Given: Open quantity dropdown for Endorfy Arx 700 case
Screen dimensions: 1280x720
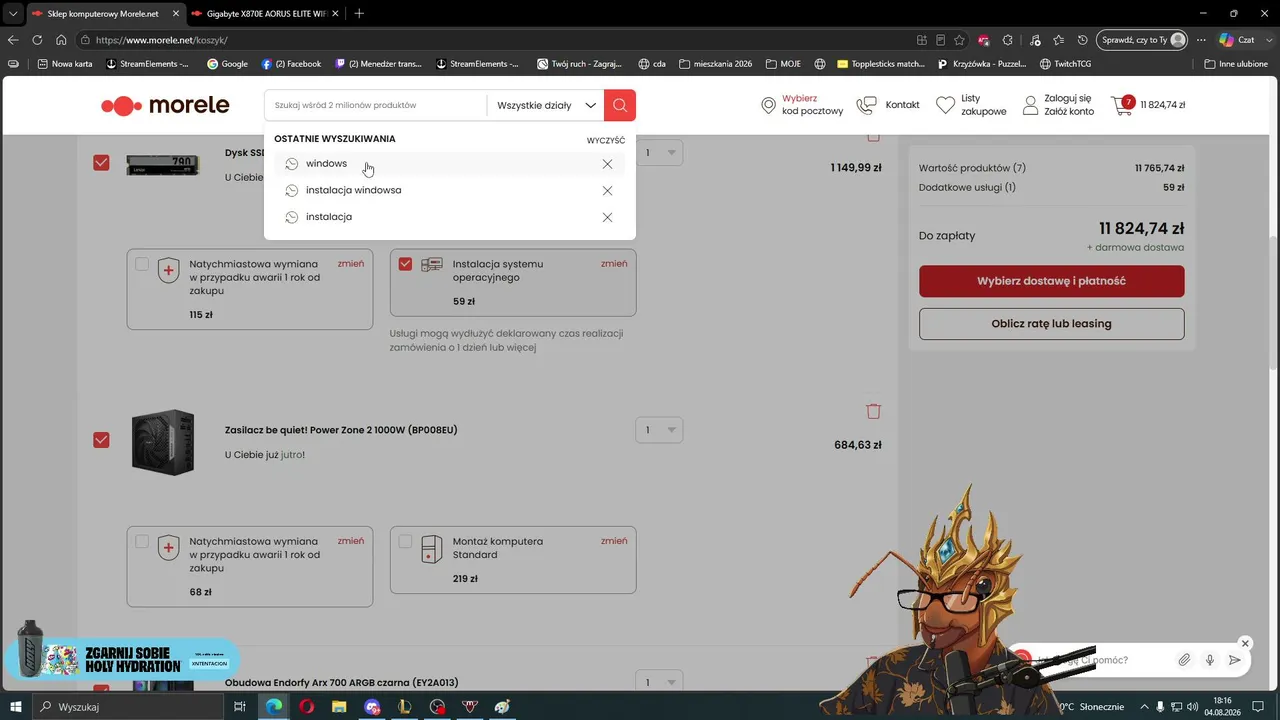Looking at the screenshot, I should (x=659, y=682).
